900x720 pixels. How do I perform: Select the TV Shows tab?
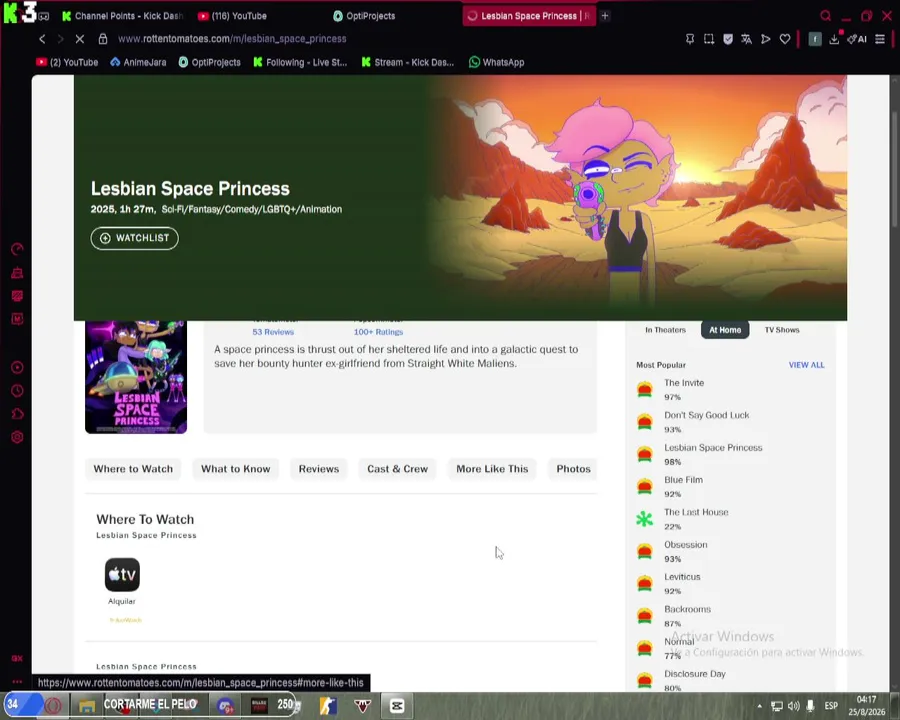tap(782, 330)
